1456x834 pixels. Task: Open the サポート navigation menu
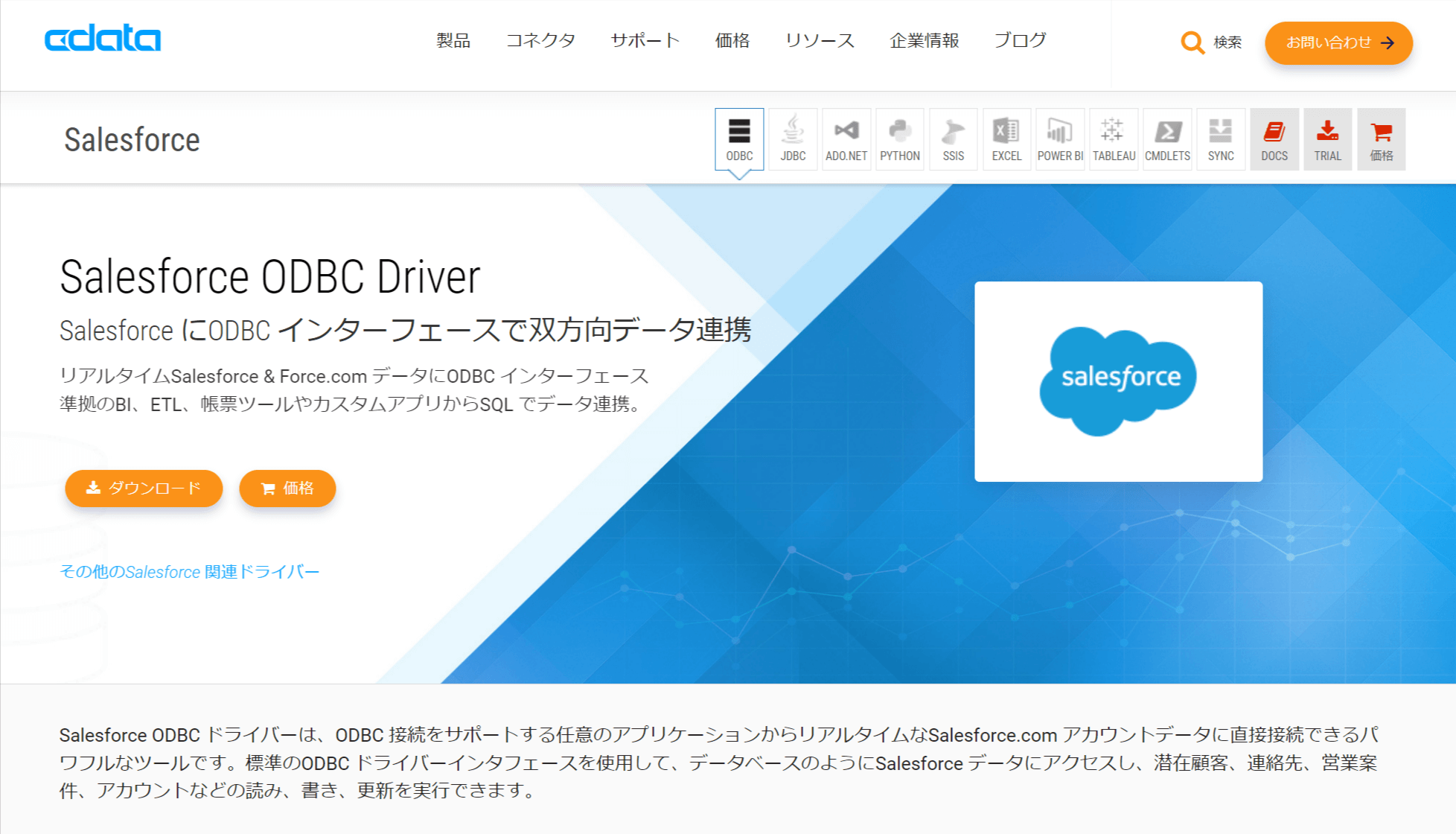(645, 40)
